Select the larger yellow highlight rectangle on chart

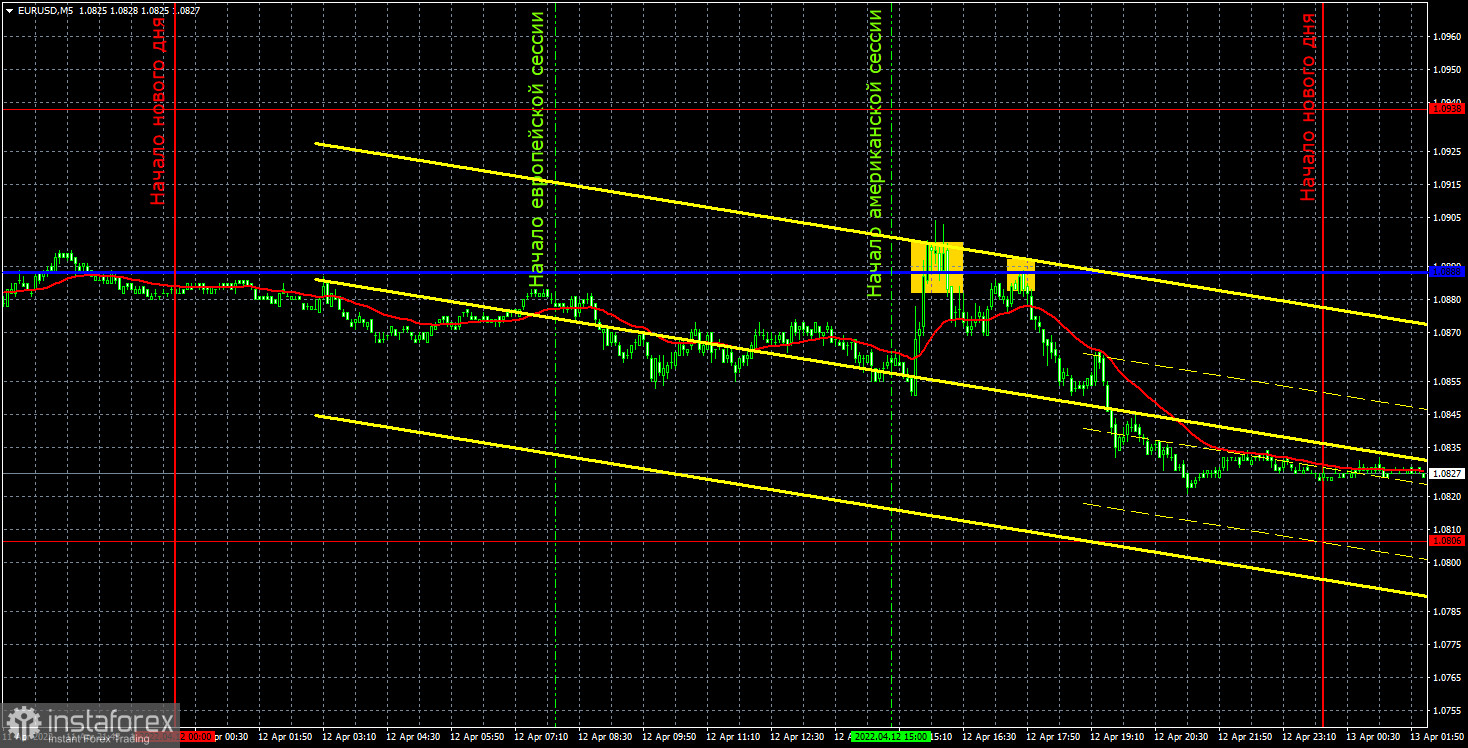tap(937, 267)
